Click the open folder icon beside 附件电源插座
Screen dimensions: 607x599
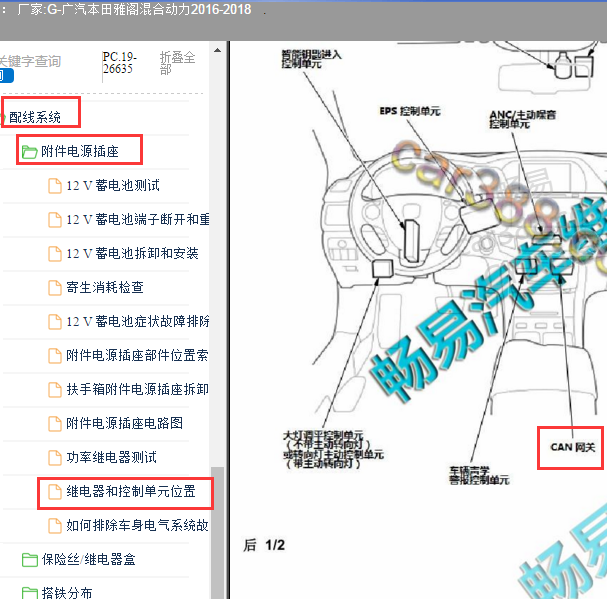[29, 152]
